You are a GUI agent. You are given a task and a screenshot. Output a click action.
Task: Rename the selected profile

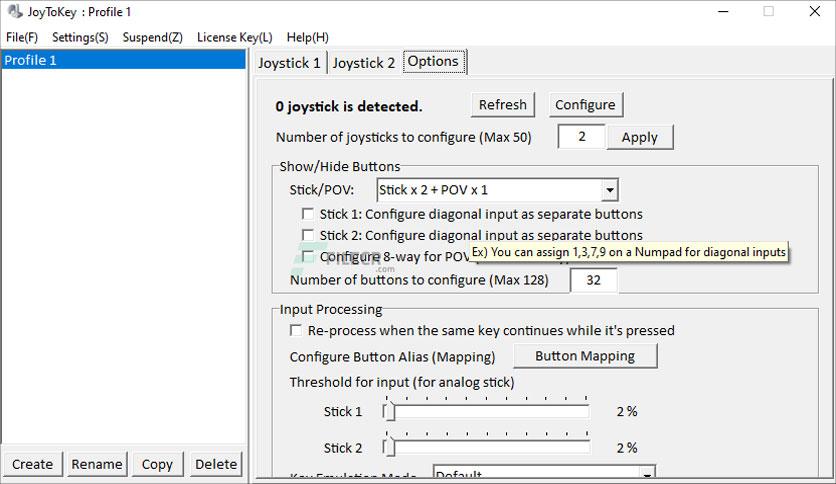pos(97,464)
